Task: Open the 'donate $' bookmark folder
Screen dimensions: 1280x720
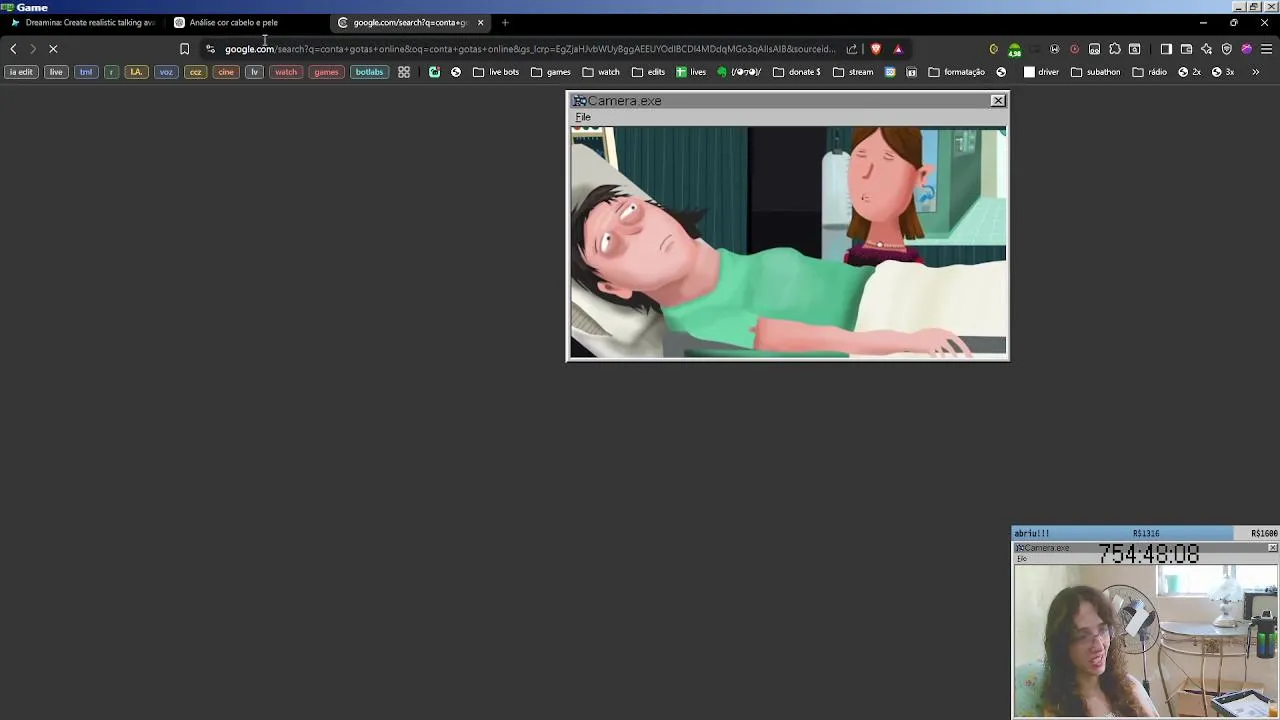Action: point(797,72)
